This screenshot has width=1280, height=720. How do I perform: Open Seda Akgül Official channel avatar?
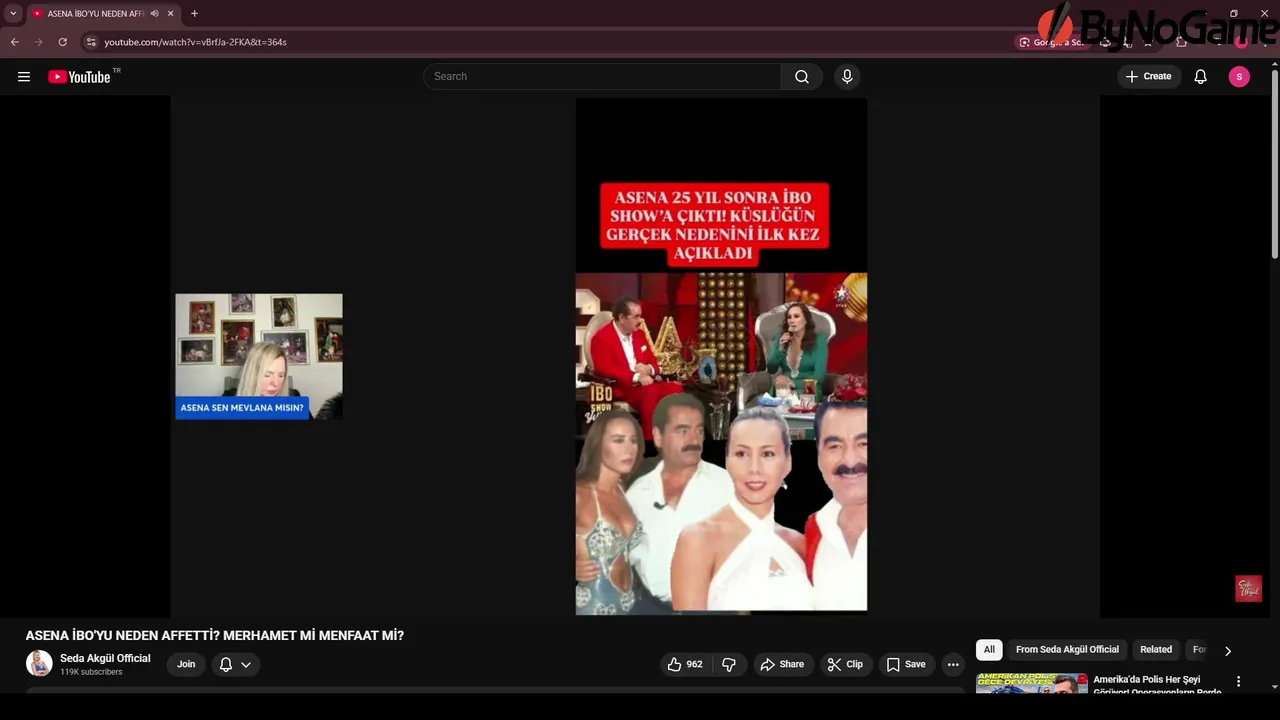pos(39,664)
